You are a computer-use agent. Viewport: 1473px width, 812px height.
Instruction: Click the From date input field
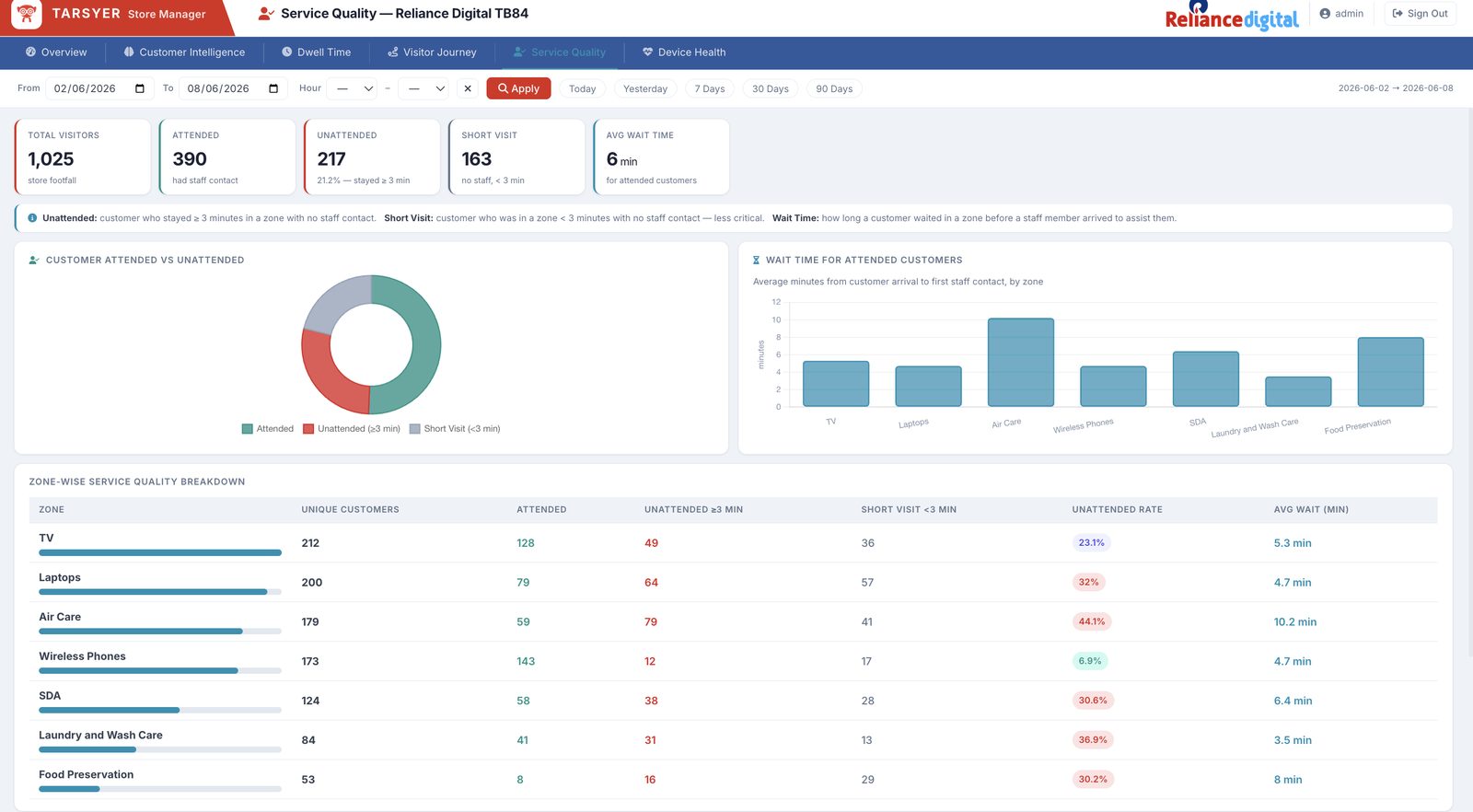coord(99,89)
